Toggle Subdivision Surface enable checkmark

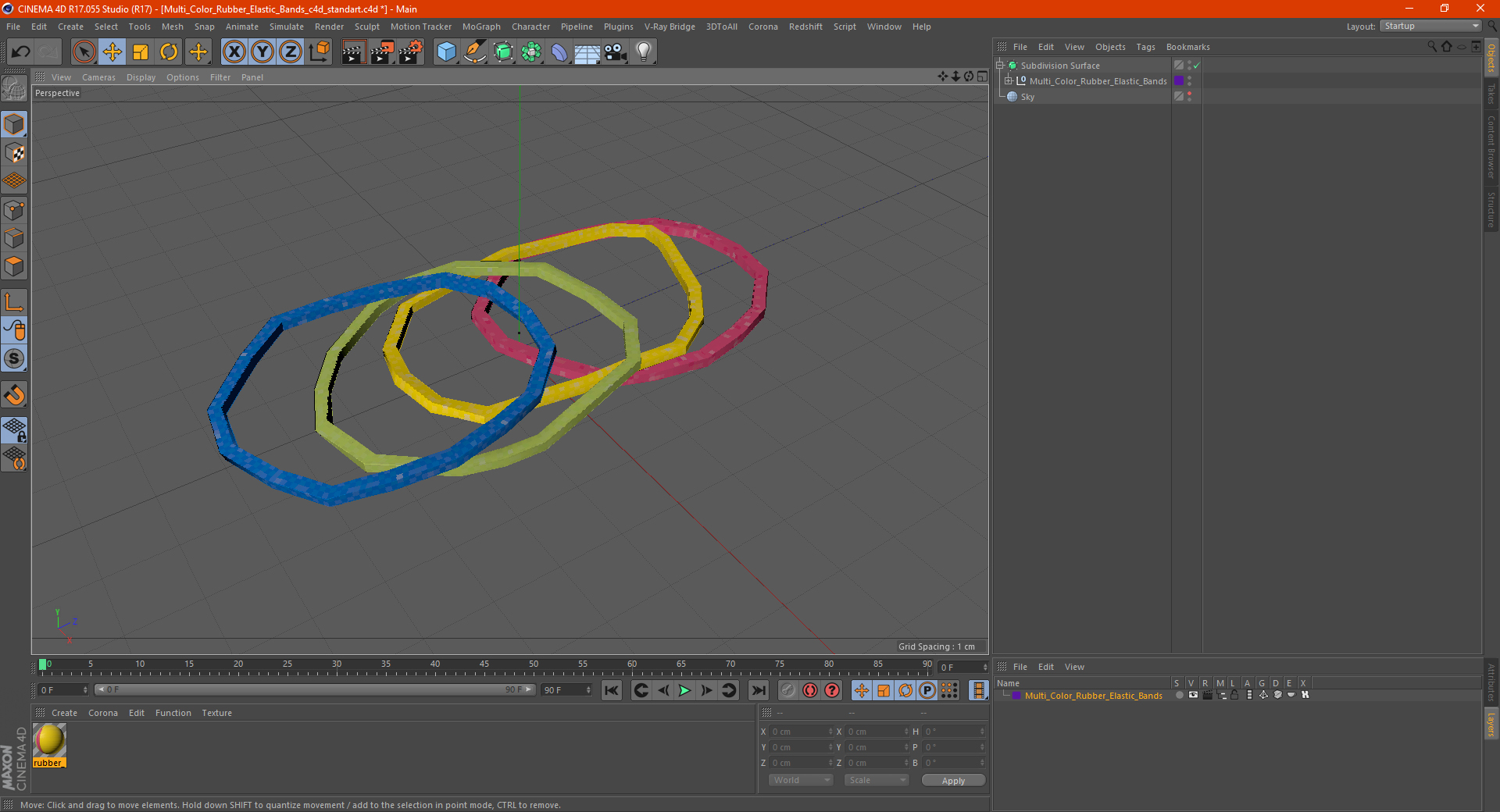click(x=1196, y=66)
